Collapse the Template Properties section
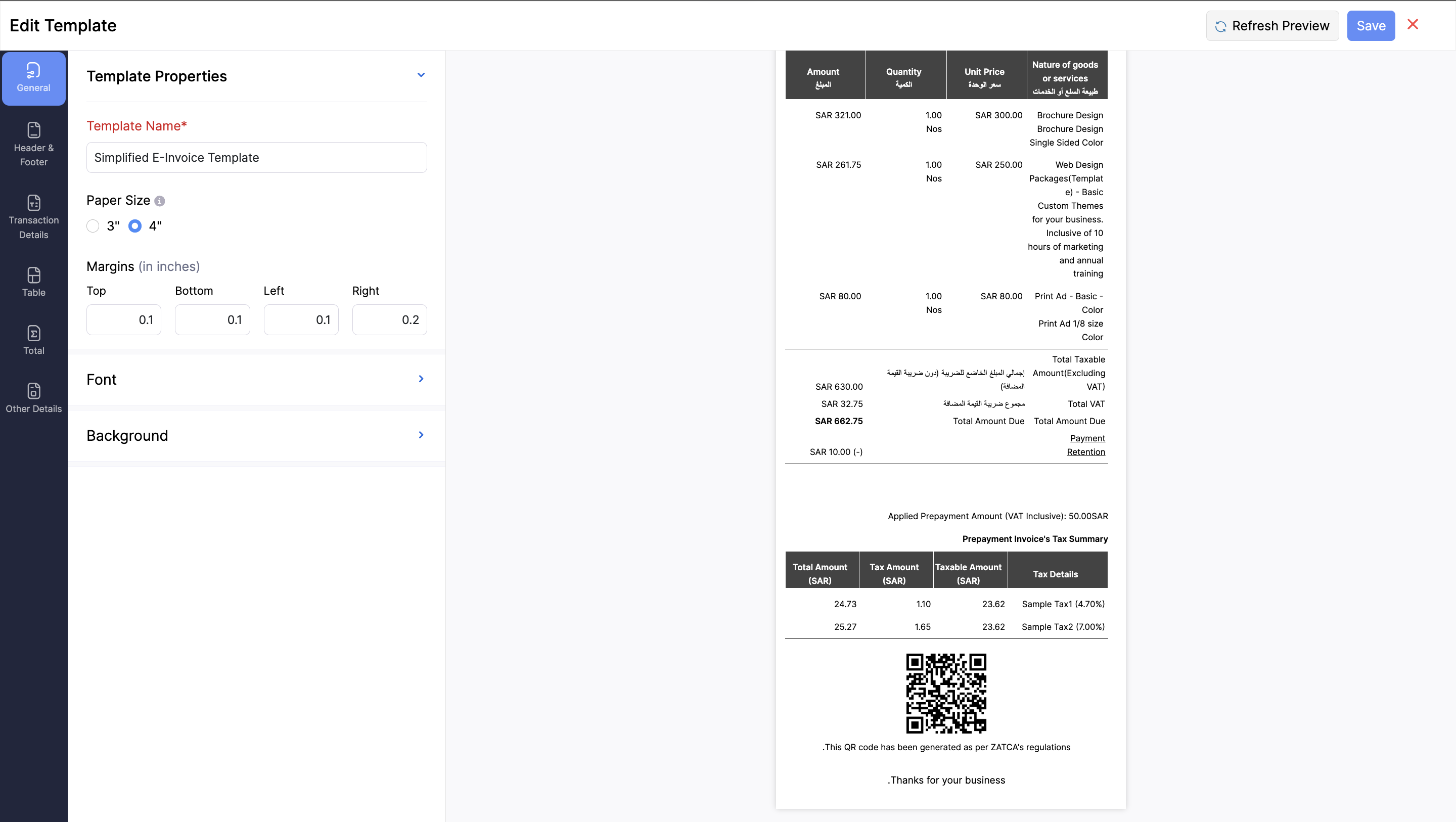Viewport: 1456px width, 822px height. pyautogui.click(x=421, y=75)
